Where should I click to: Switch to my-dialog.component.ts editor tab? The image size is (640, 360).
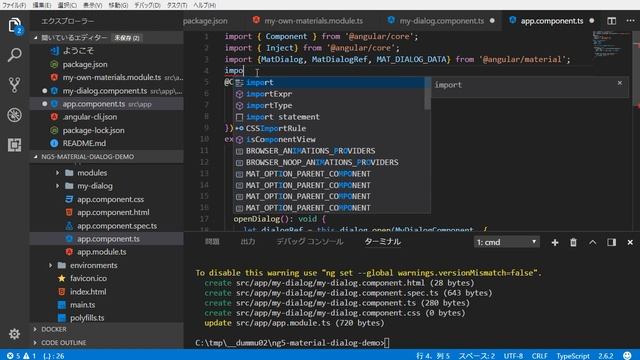(442, 21)
